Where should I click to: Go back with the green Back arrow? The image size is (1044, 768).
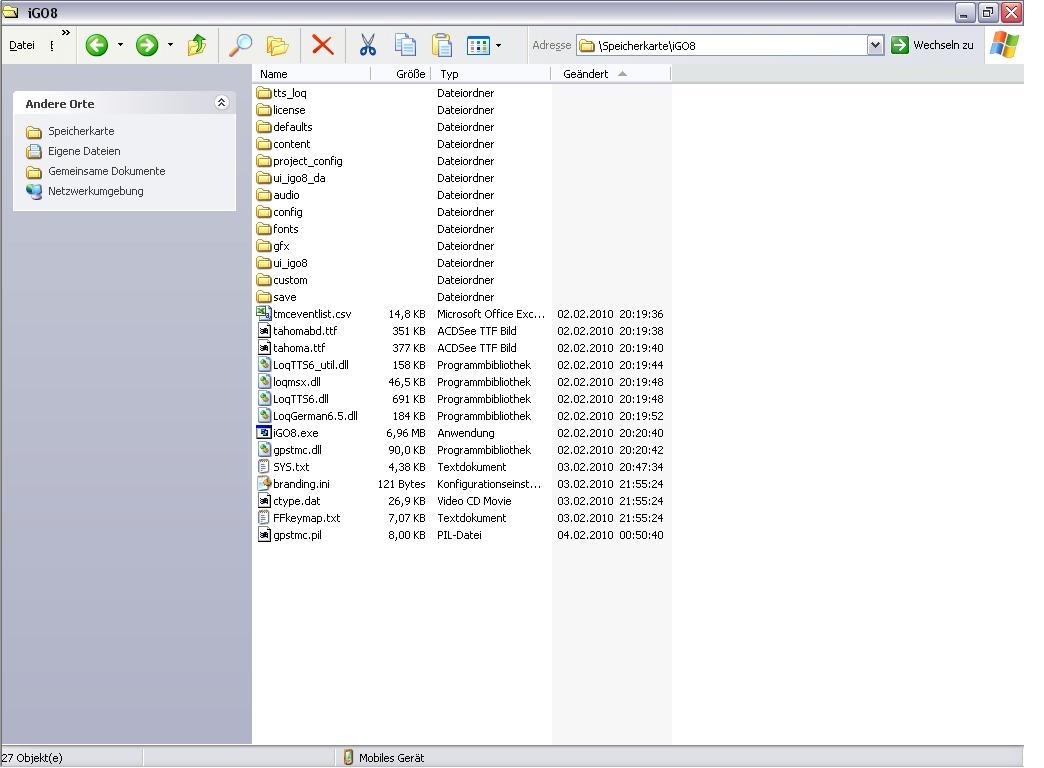click(97, 45)
